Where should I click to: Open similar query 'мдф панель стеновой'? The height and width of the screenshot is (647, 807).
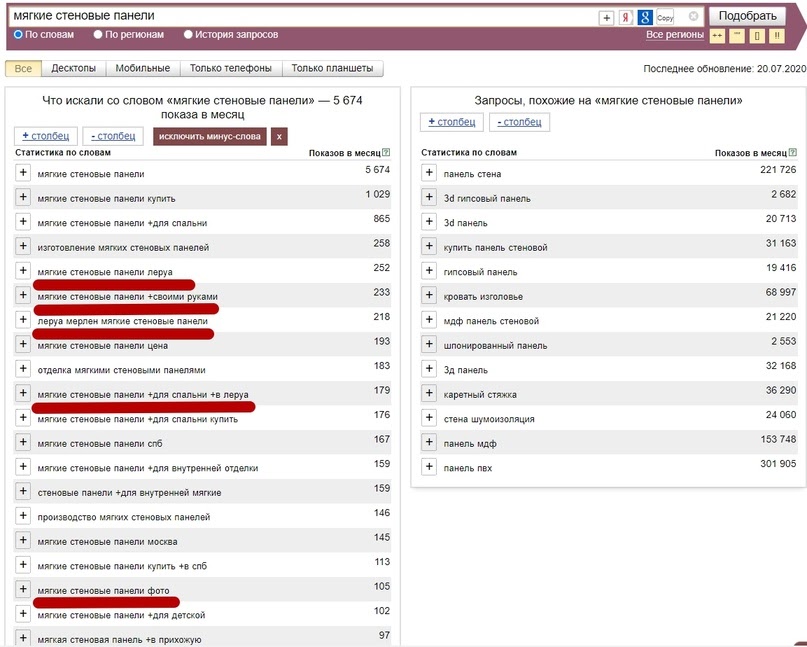[492, 321]
